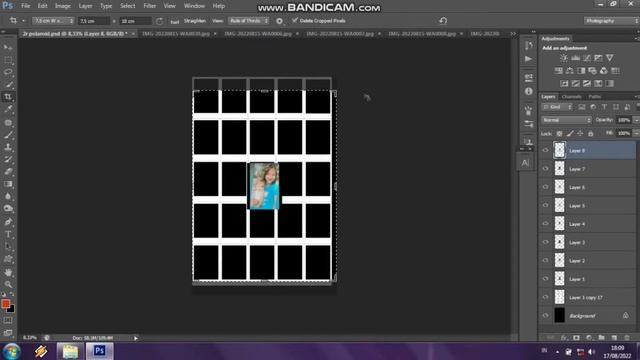
Task: Open the Fill slider dropdown arrow
Action: point(636,133)
